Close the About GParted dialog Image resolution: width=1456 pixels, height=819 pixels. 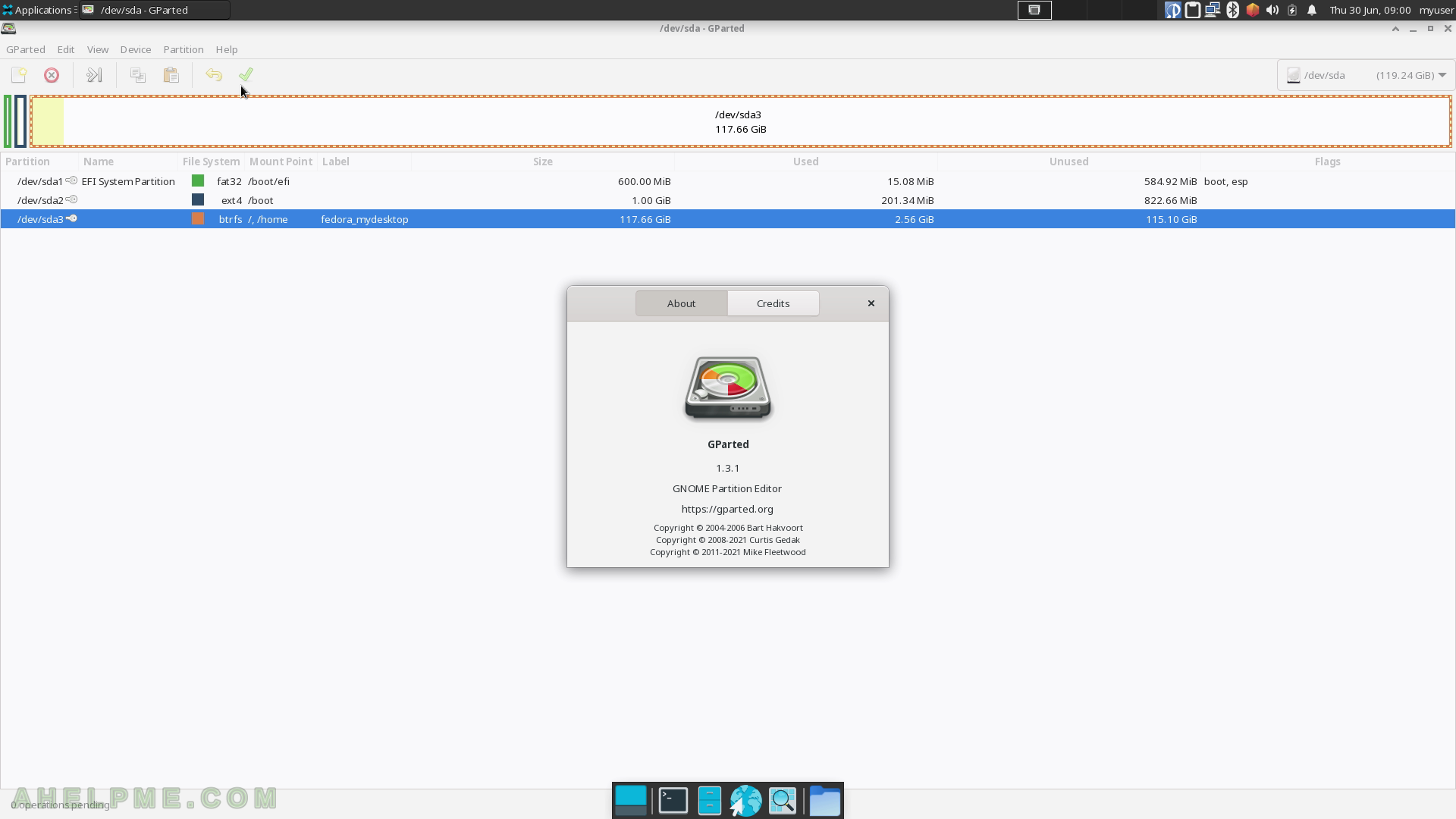point(871,303)
